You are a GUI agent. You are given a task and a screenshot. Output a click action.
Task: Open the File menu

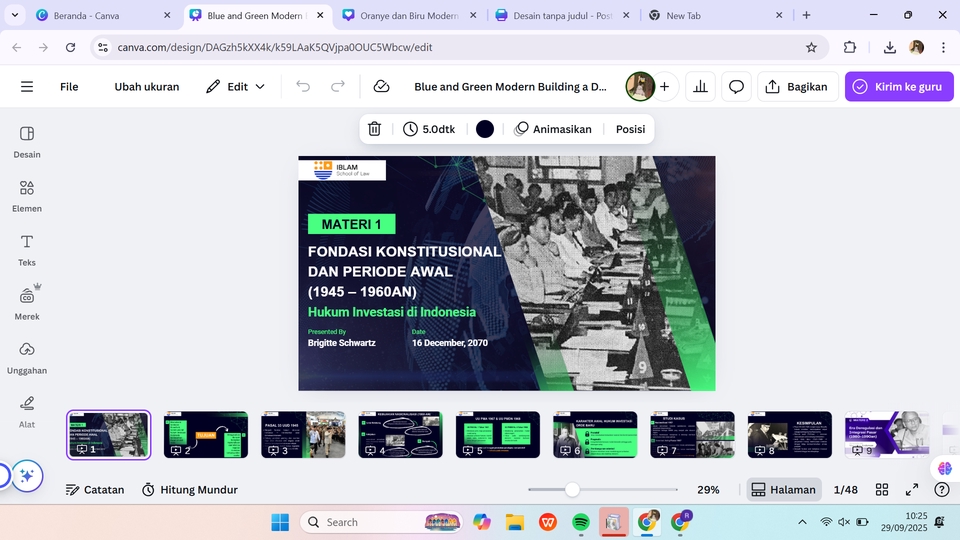(69, 86)
